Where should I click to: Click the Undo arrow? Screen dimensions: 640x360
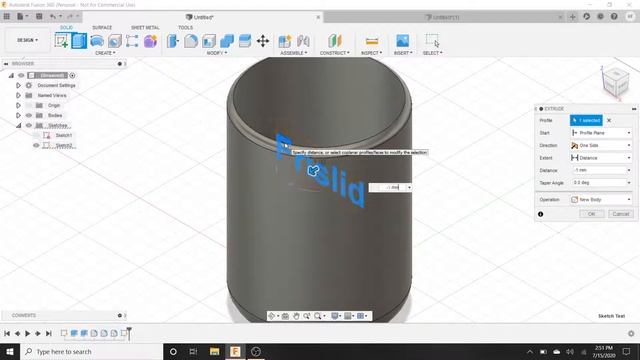(x=53, y=17)
